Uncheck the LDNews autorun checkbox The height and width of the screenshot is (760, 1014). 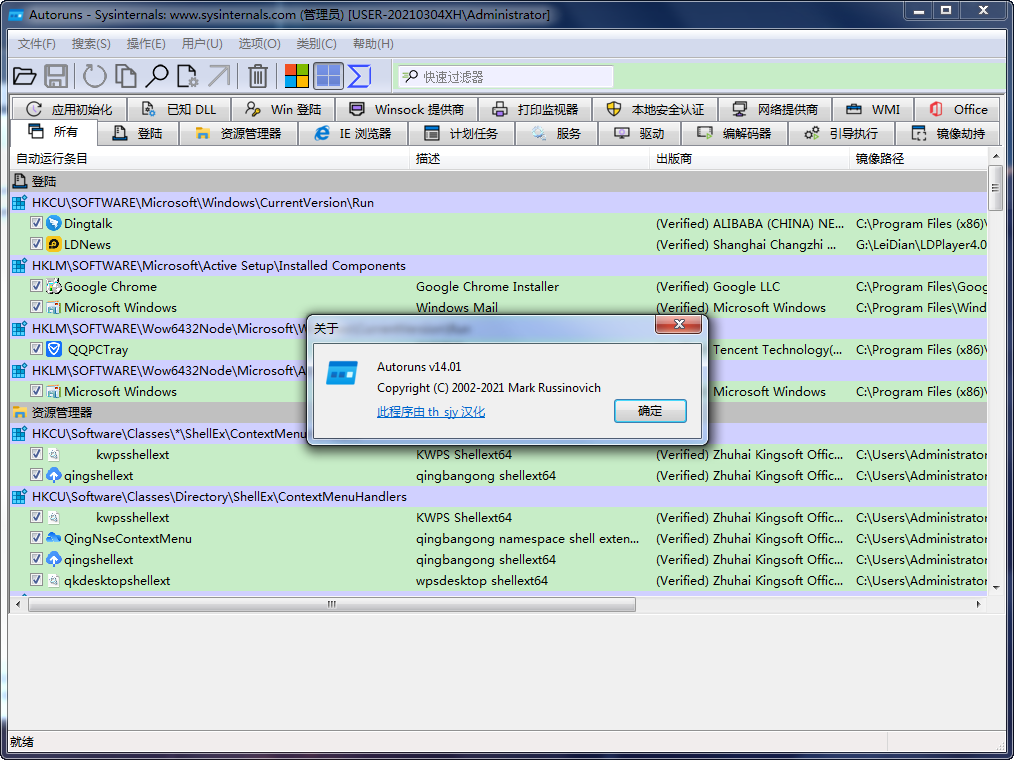[36, 244]
